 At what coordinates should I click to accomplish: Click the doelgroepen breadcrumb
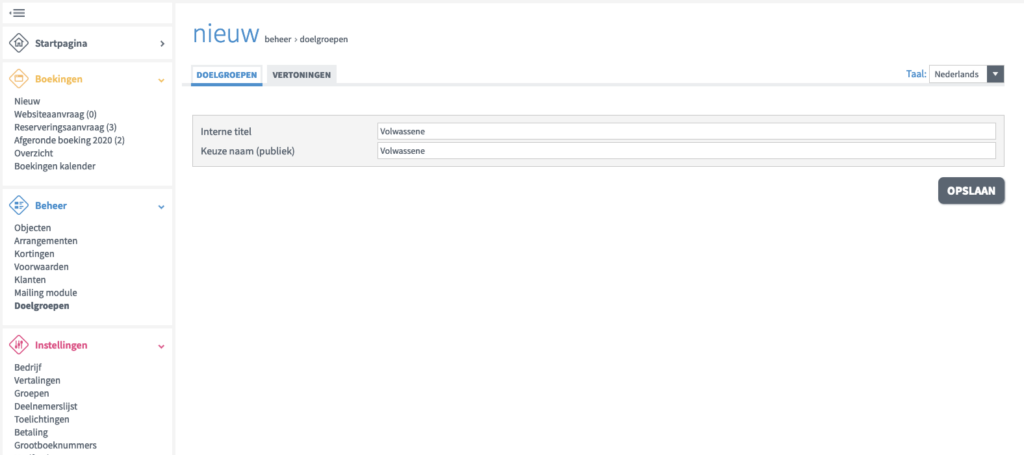(x=324, y=40)
